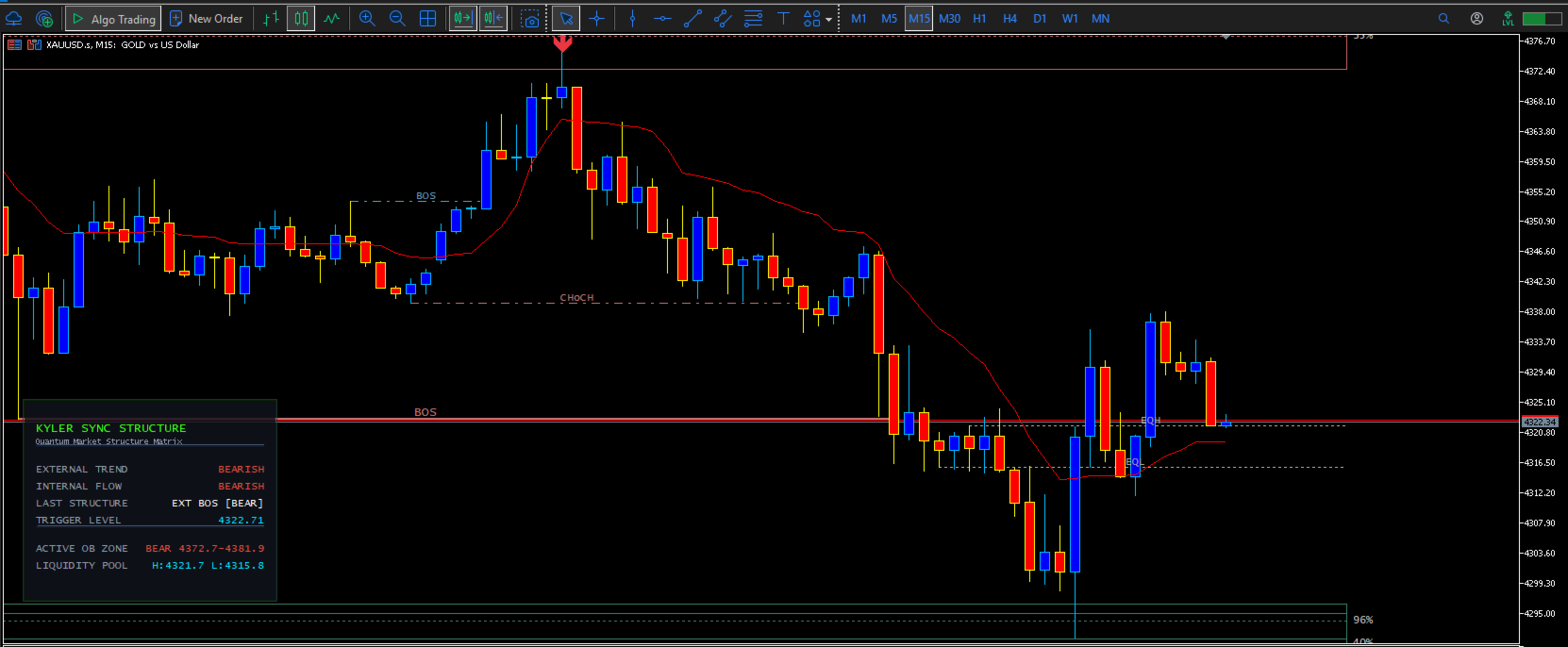This screenshot has height=647, width=1568.
Task: Click the Zoom Out magnifier icon
Action: (397, 18)
